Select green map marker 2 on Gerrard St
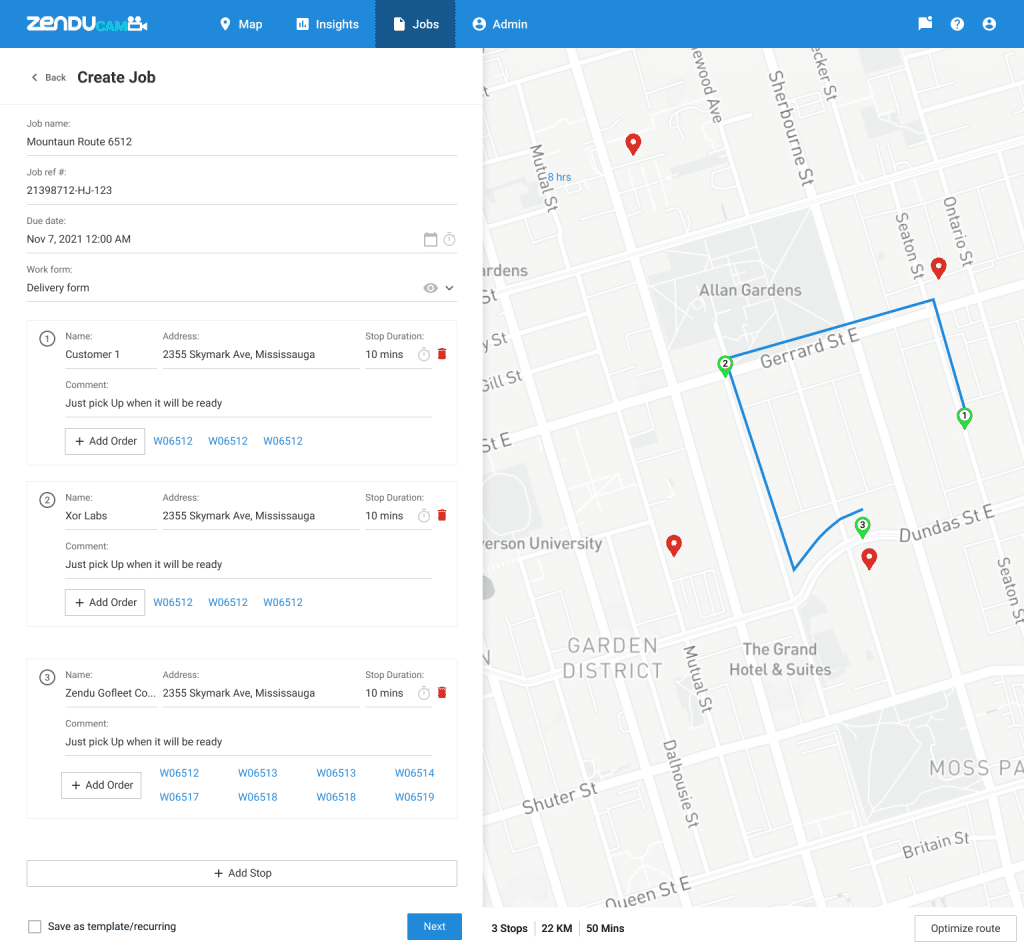This screenshot has height=950, width=1024. click(x=724, y=366)
